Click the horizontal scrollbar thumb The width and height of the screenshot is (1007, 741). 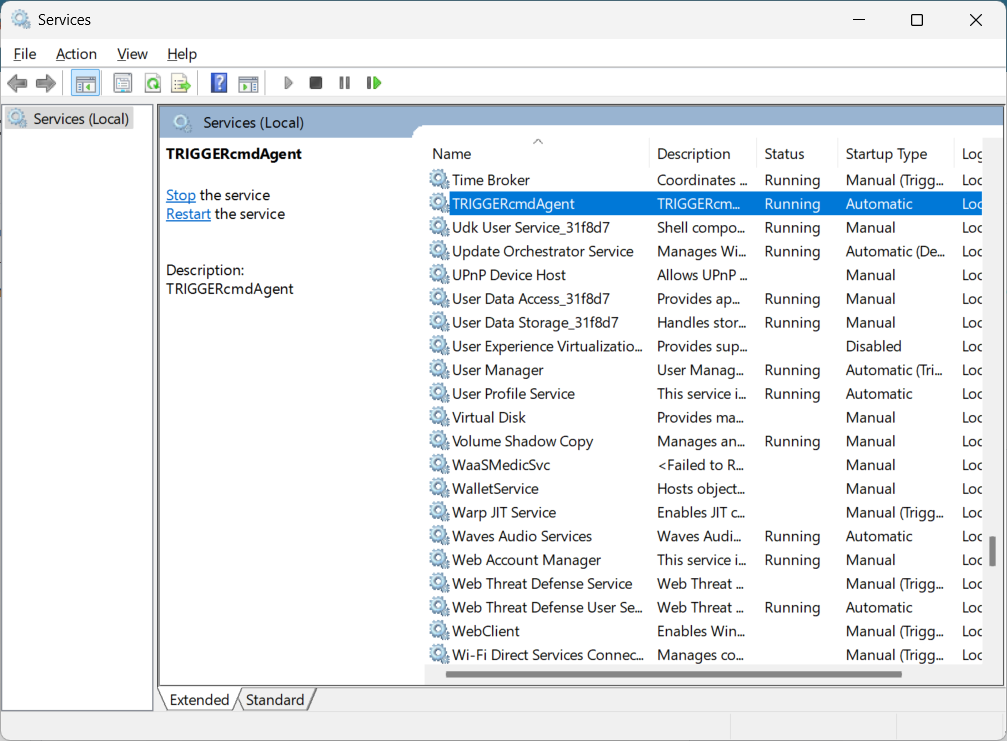673,674
